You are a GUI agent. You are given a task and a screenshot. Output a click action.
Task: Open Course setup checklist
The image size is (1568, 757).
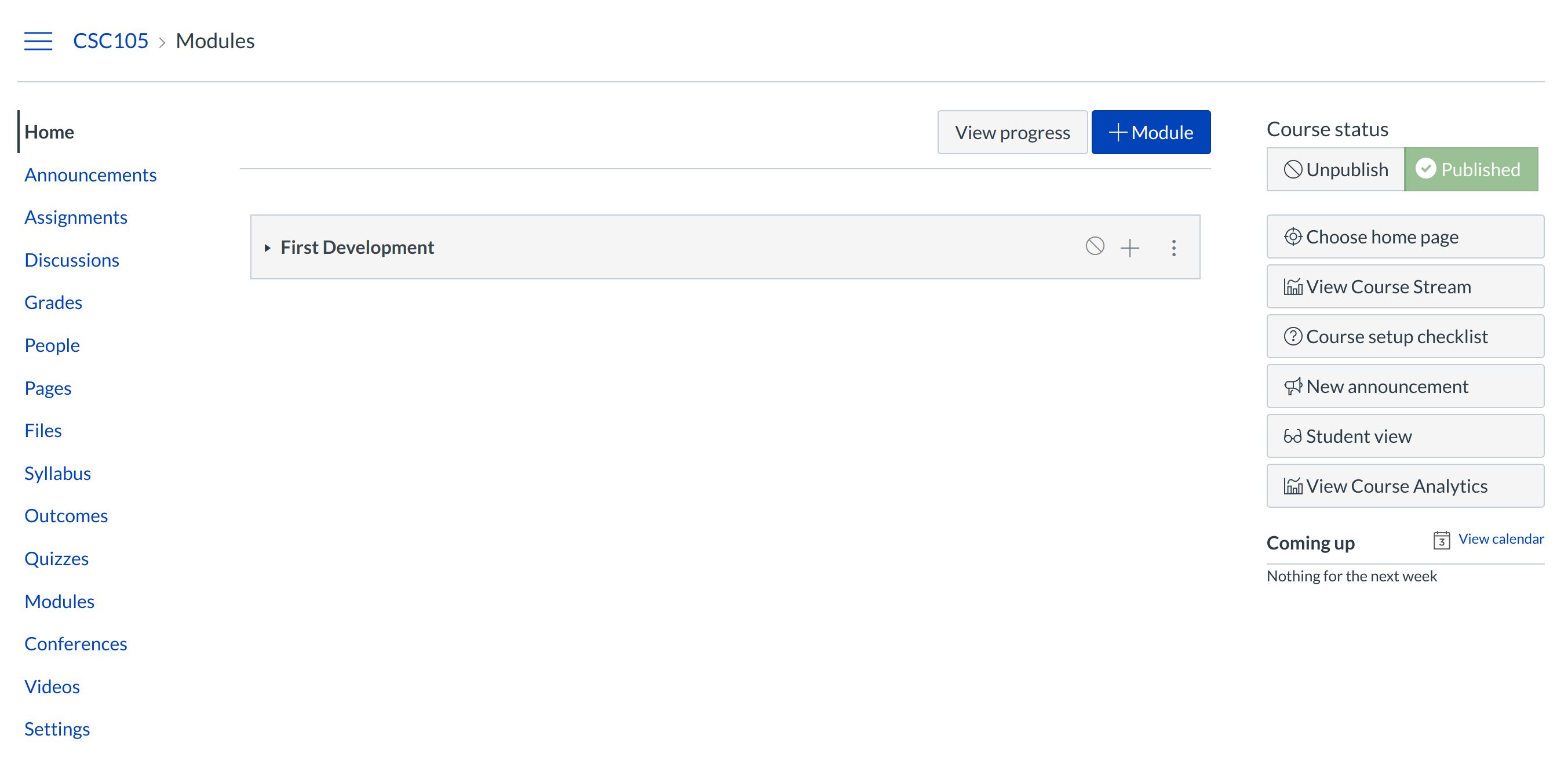point(1405,337)
